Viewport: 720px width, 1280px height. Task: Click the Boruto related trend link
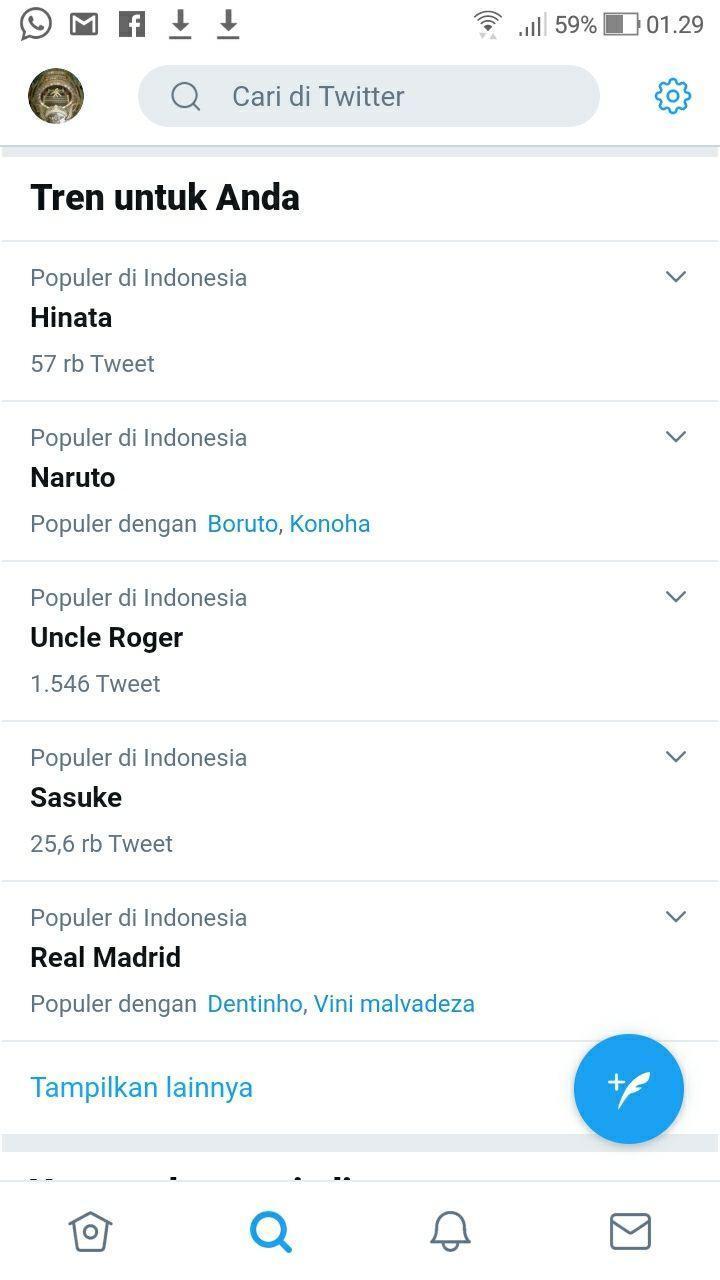click(242, 524)
